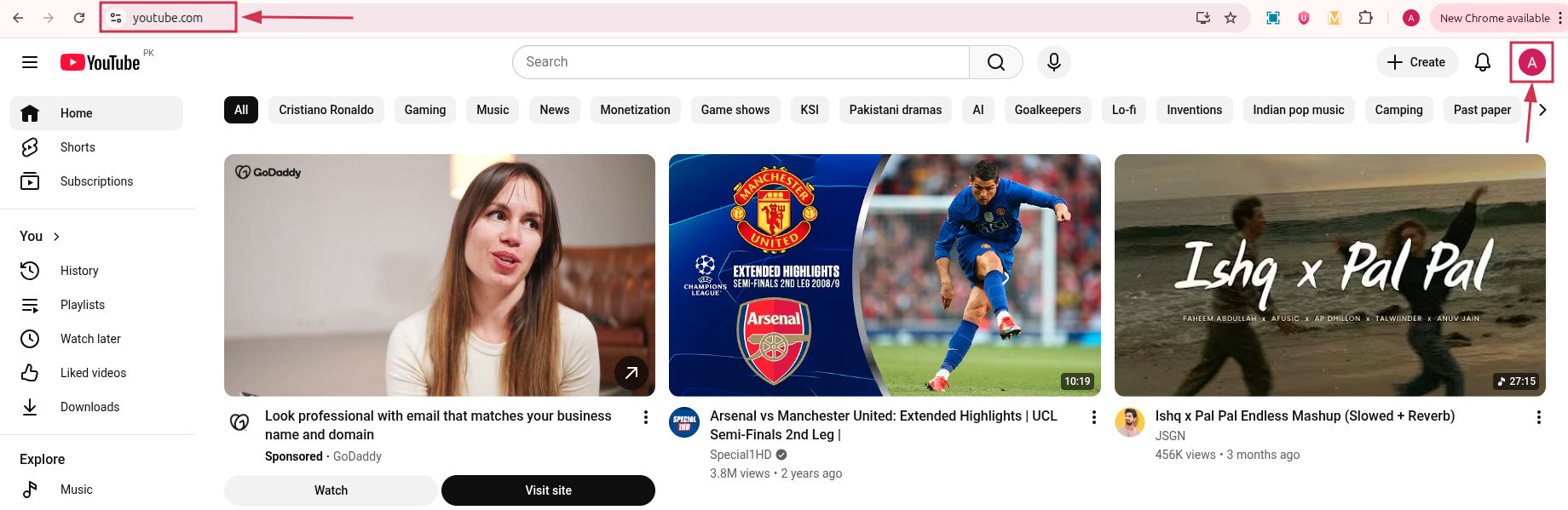Viewport: 1568px width, 510px height.
Task: Open the account avatar menu
Action: point(1532,62)
